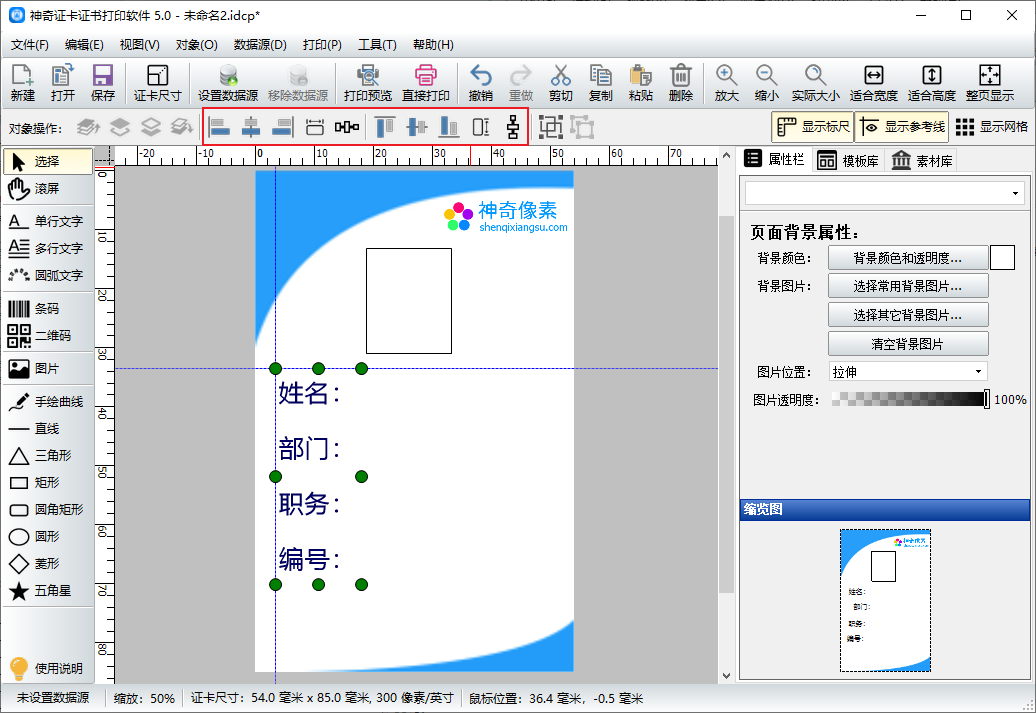Click 背景颜色和透明度... button
Viewport: 1036px width, 713px height.
click(907, 258)
